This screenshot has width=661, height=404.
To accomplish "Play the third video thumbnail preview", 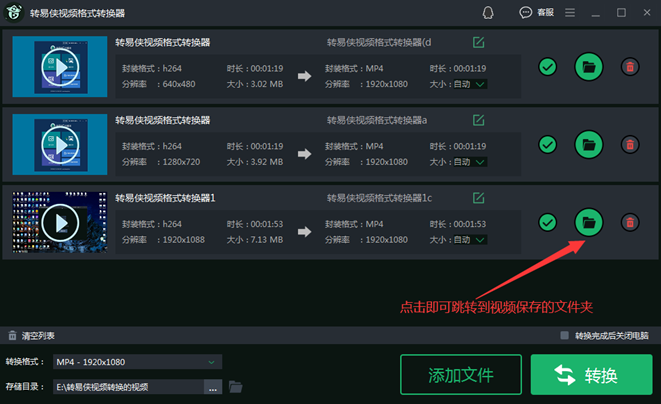I will click(x=59, y=221).
